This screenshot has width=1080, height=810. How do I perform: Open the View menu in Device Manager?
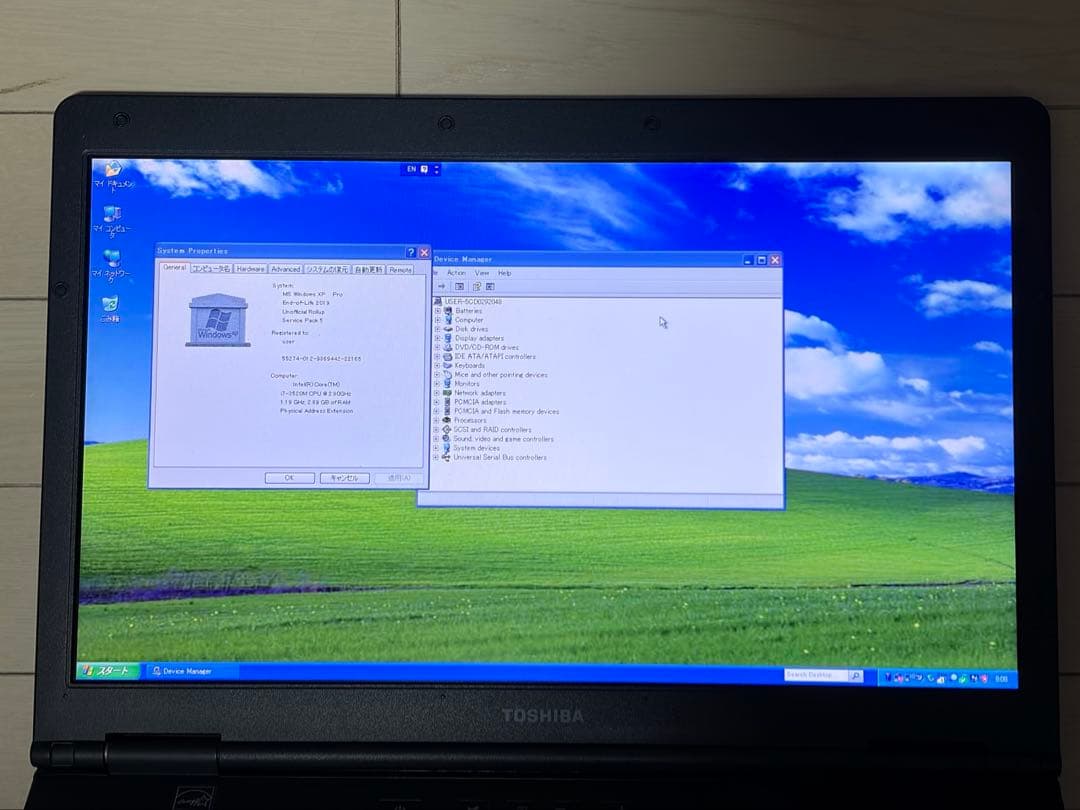[x=483, y=271]
